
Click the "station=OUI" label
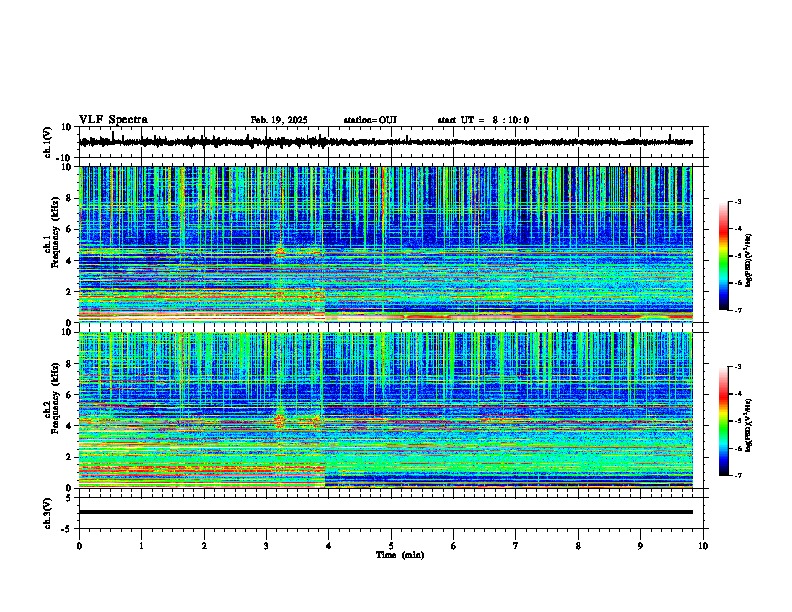point(370,120)
